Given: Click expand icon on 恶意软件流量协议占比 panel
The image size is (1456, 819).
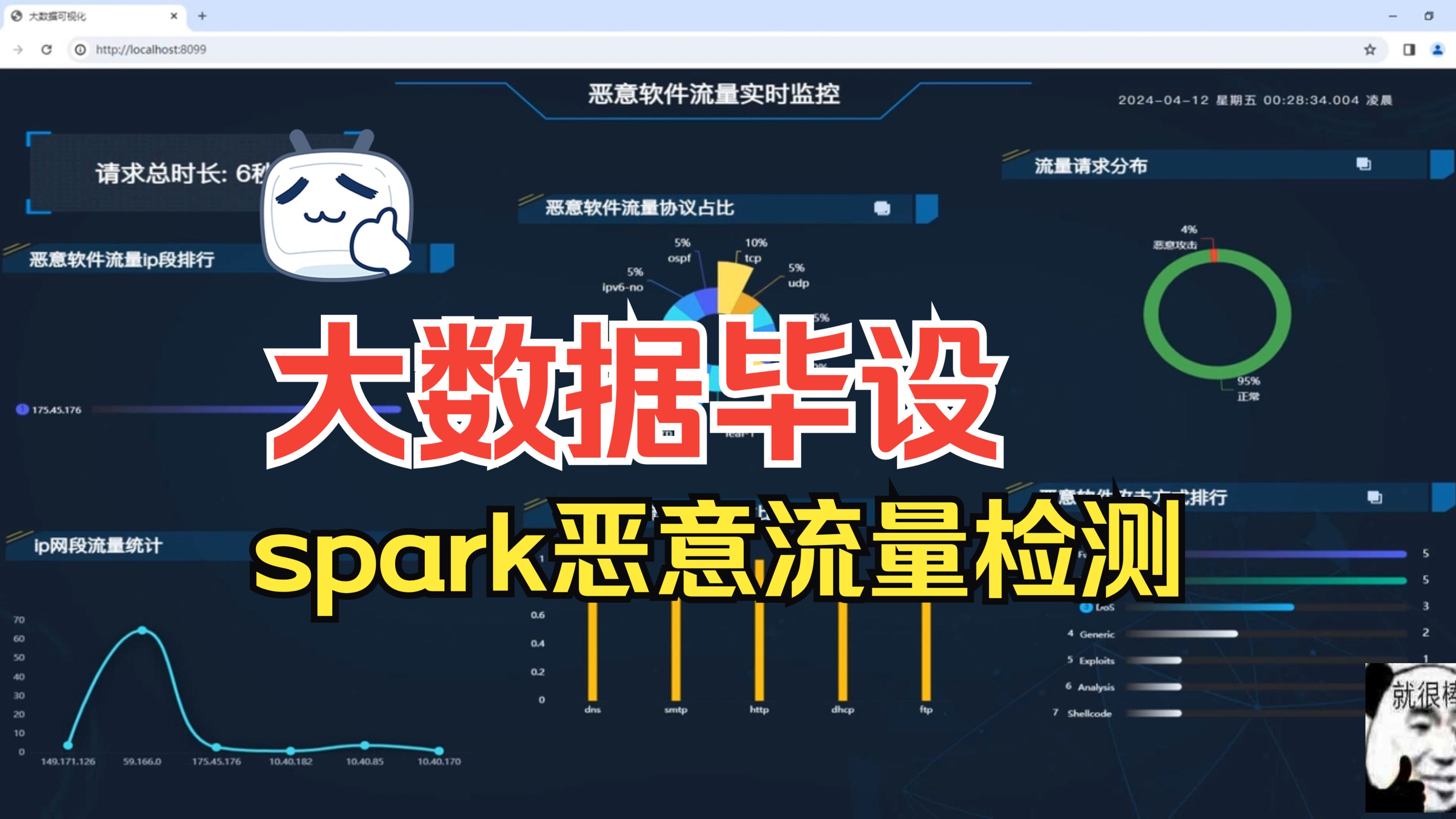Looking at the screenshot, I should pyautogui.click(x=882, y=208).
